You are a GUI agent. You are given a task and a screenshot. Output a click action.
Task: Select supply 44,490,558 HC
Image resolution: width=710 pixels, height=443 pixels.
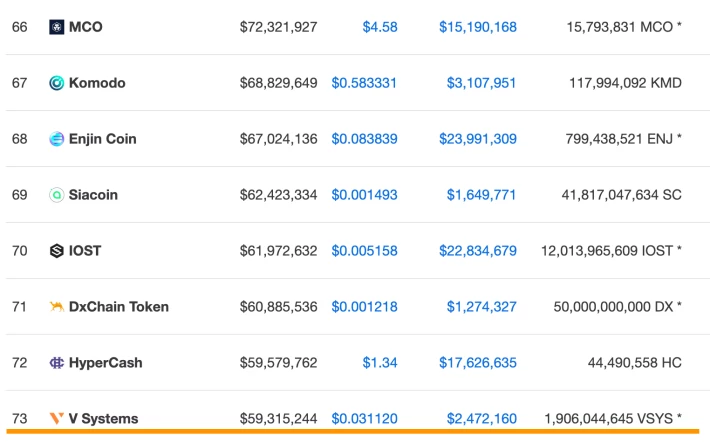[x=635, y=363]
